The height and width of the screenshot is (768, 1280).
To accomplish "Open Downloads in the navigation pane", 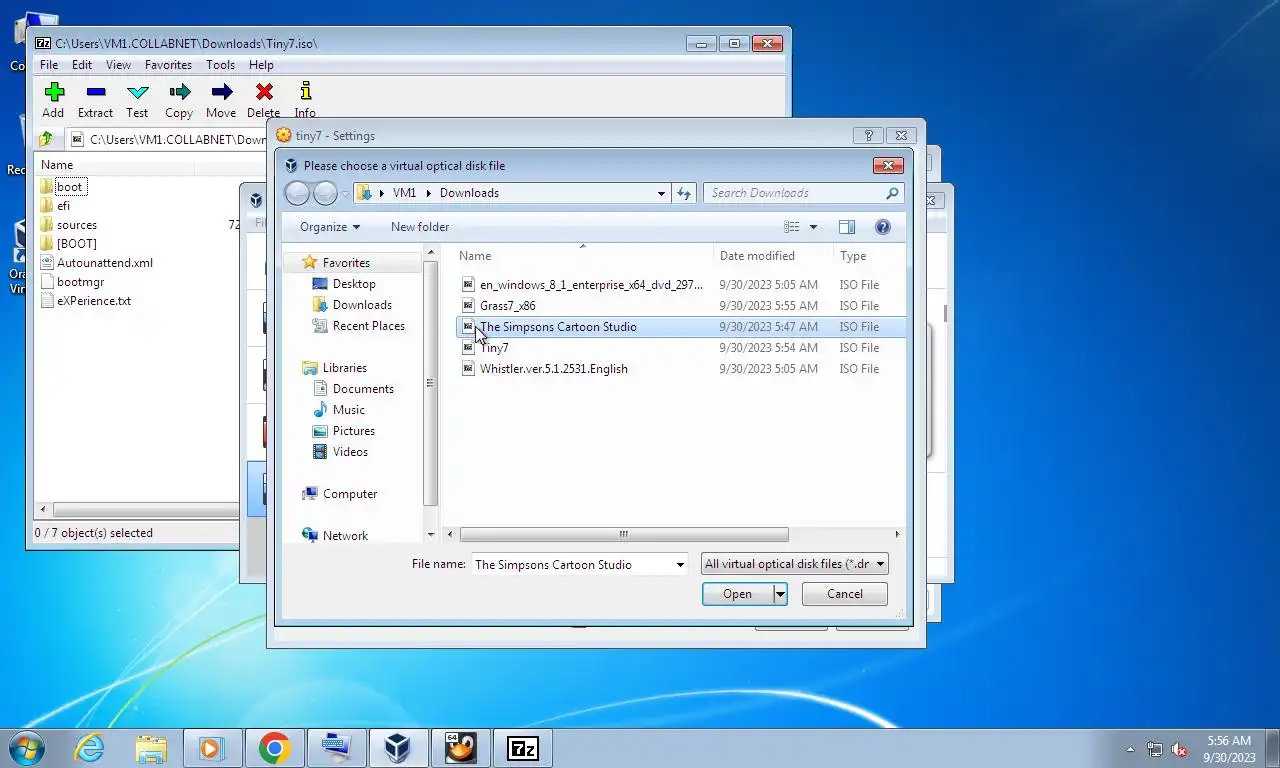I will [x=362, y=305].
